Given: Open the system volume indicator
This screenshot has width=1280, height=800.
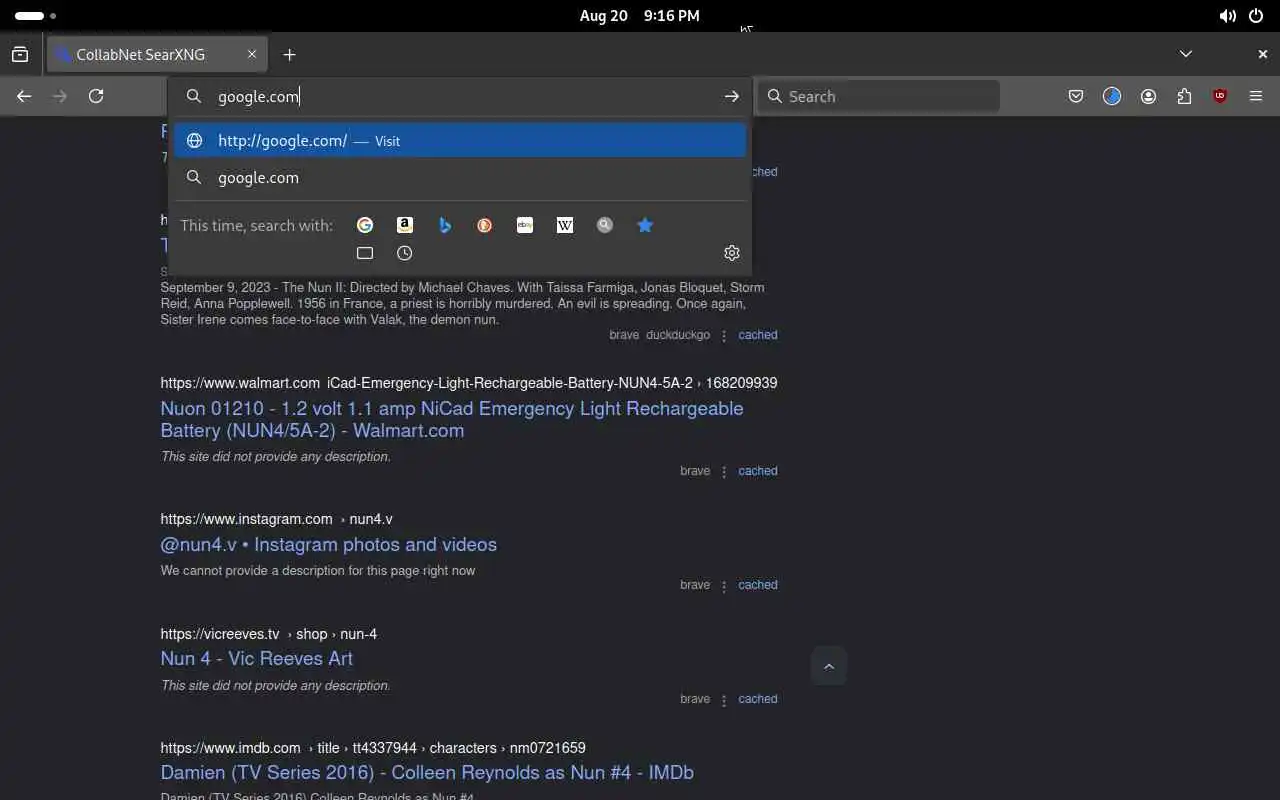Looking at the screenshot, I should tap(1227, 16).
